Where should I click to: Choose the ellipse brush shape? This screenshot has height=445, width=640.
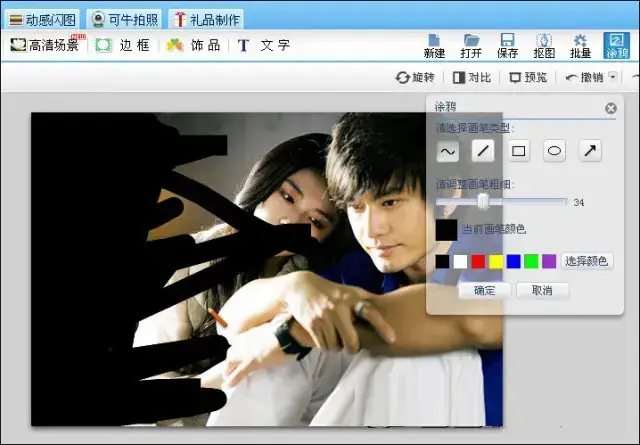554,151
